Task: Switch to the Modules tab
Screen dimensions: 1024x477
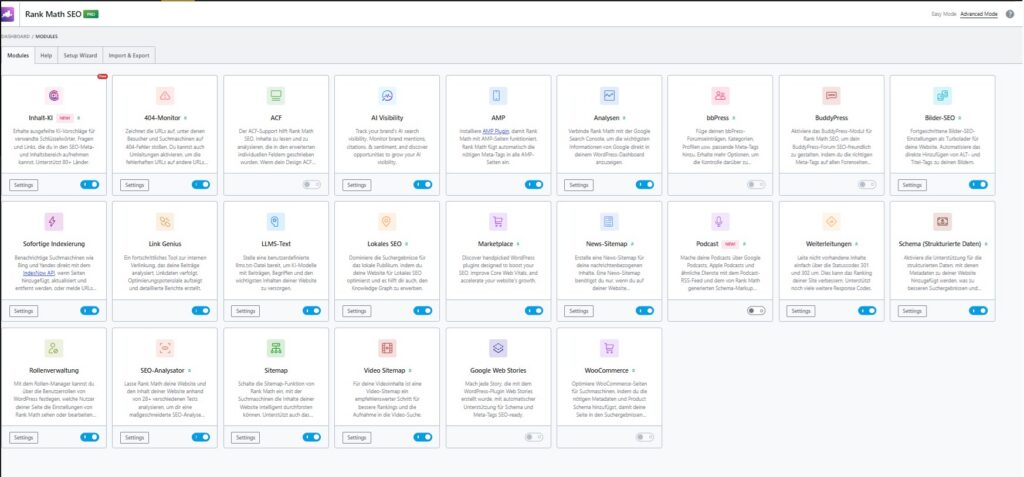Action: (18, 56)
